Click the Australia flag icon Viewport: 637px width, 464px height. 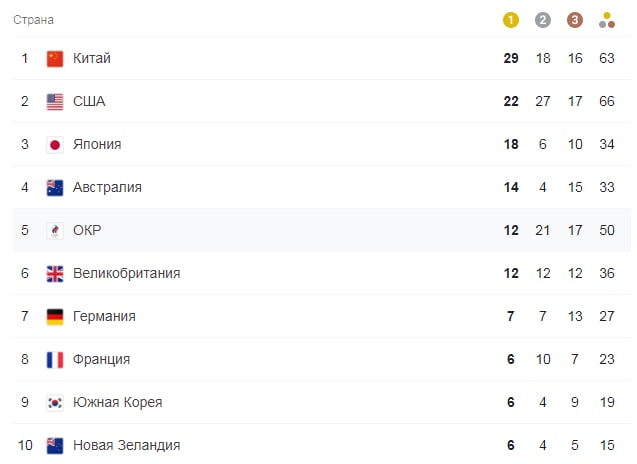[55, 188]
